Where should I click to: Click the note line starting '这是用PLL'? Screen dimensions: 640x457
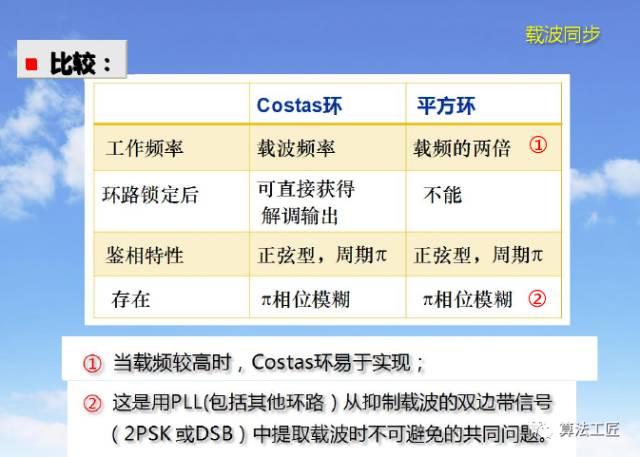[x=333, y=403]
